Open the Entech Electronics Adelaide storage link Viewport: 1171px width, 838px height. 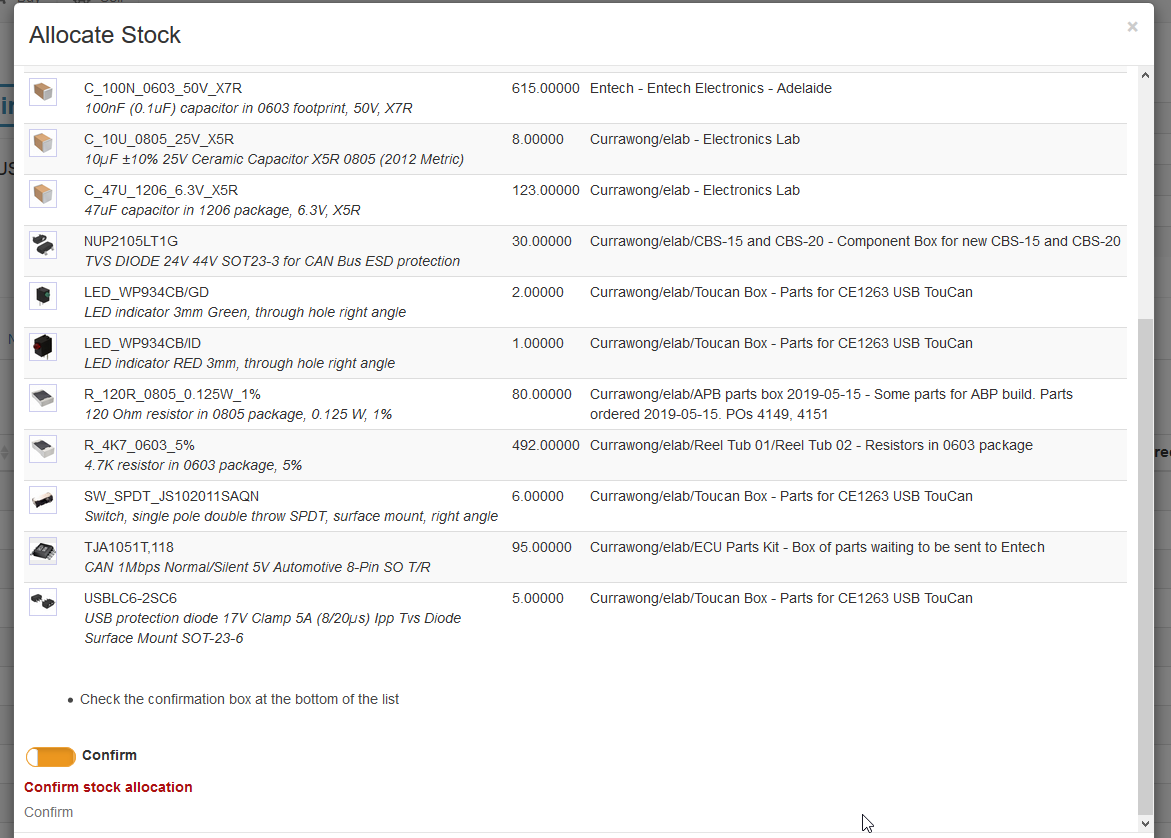711,87
